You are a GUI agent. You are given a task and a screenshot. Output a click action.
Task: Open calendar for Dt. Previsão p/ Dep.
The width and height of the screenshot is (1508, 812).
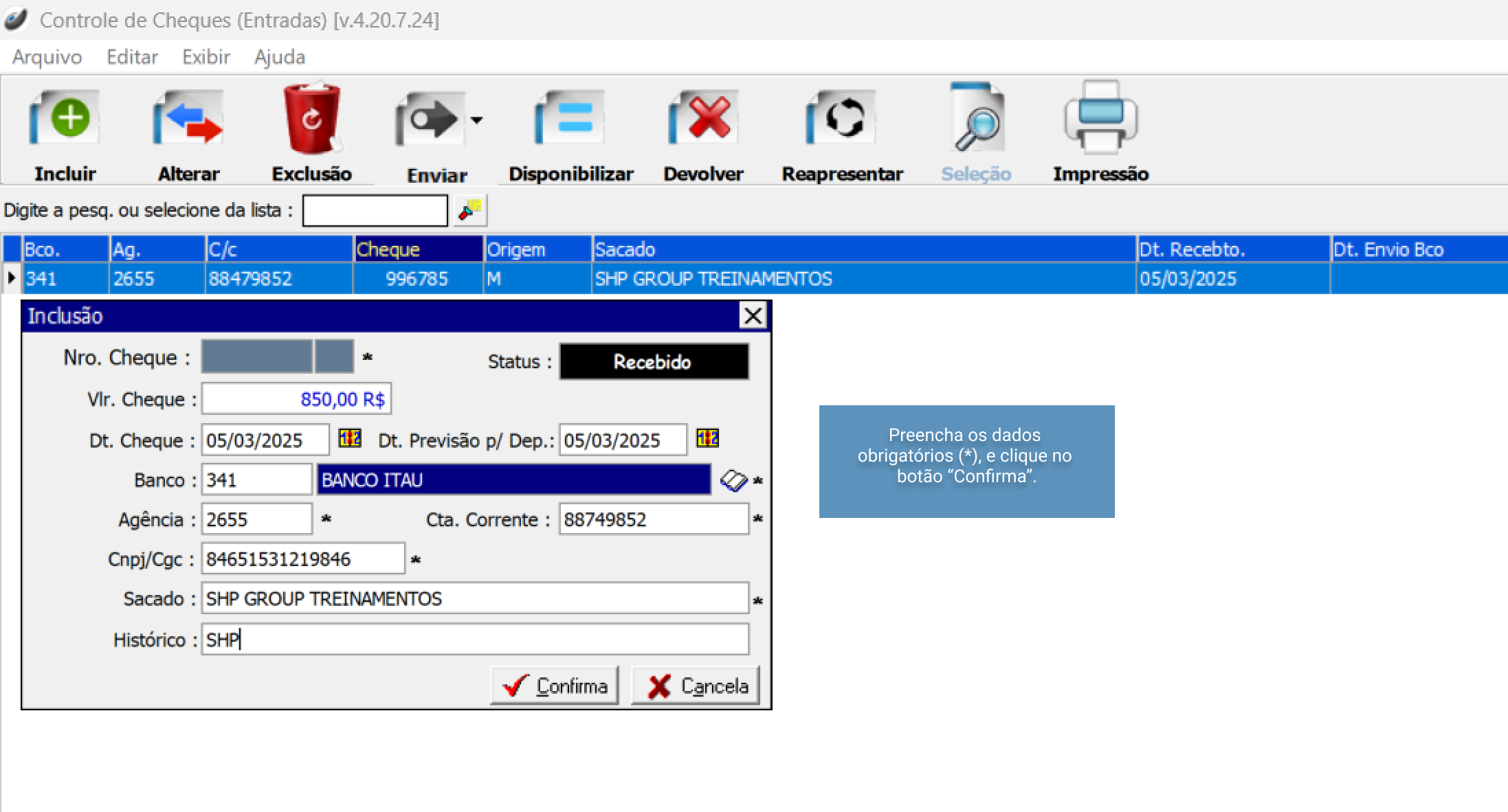tap(707, 438)
